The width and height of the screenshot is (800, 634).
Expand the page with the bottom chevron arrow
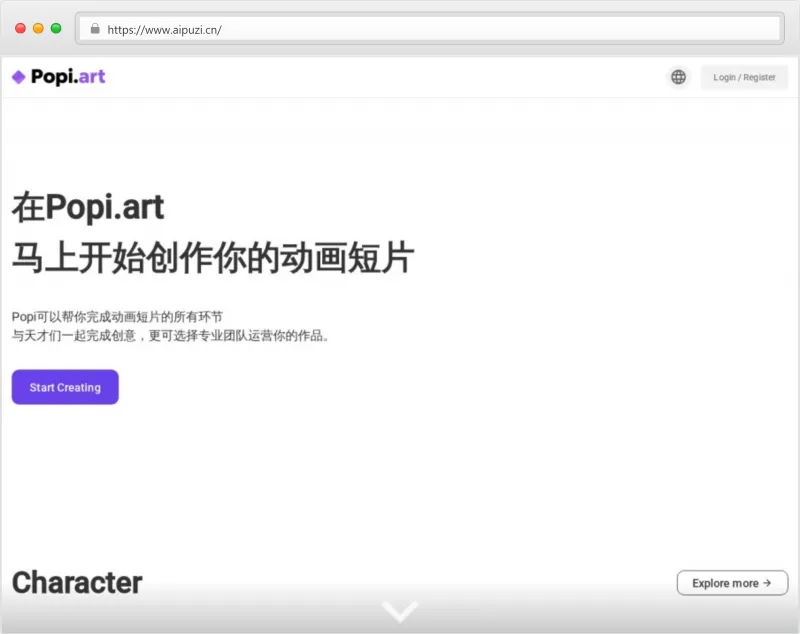[400, 610]
